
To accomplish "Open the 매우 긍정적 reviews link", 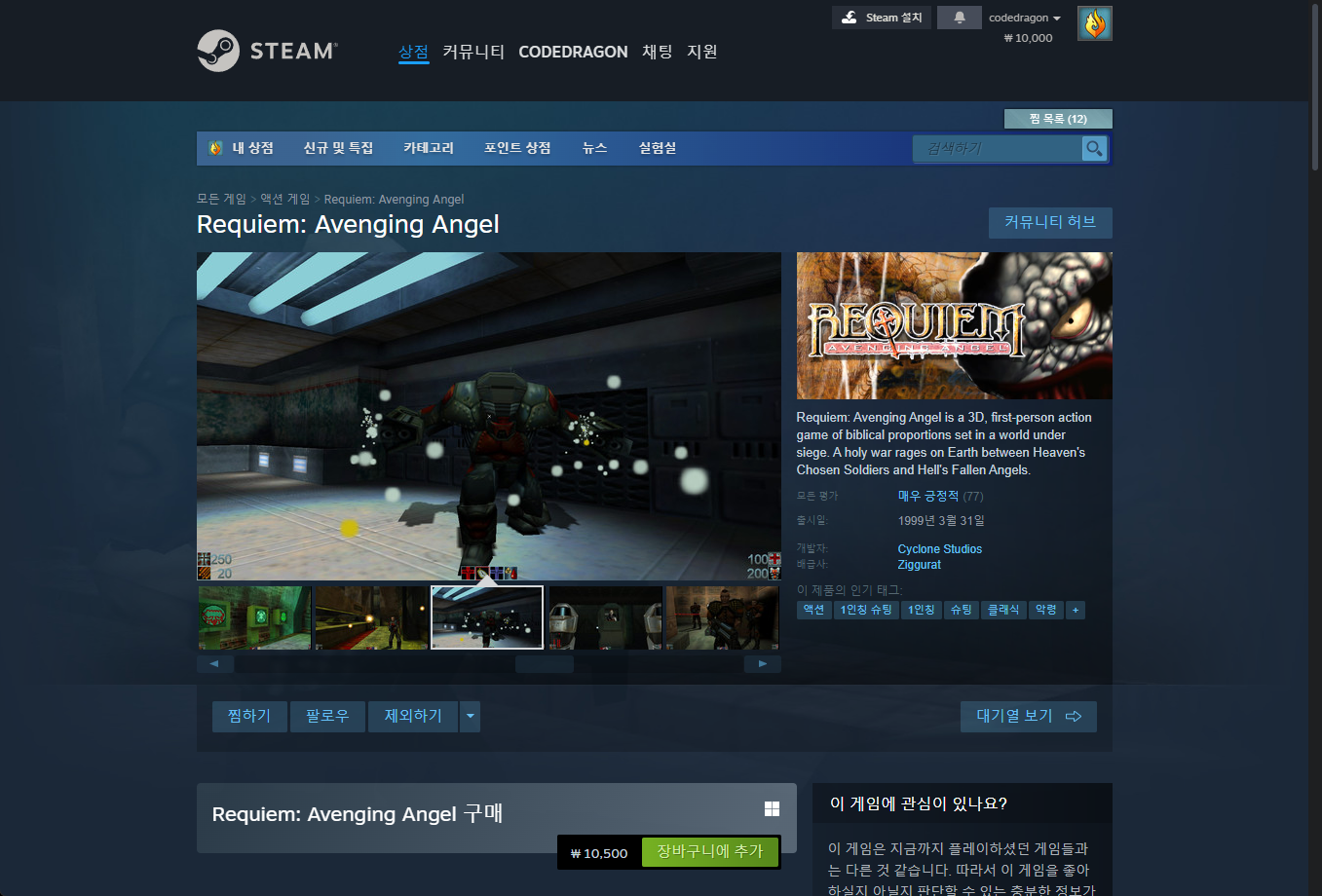I will tap(927, 496).
